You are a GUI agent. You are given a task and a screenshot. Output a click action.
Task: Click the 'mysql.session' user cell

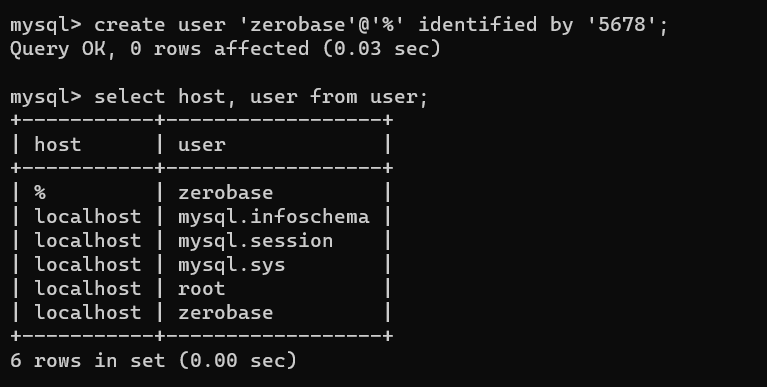click(255, 241)
